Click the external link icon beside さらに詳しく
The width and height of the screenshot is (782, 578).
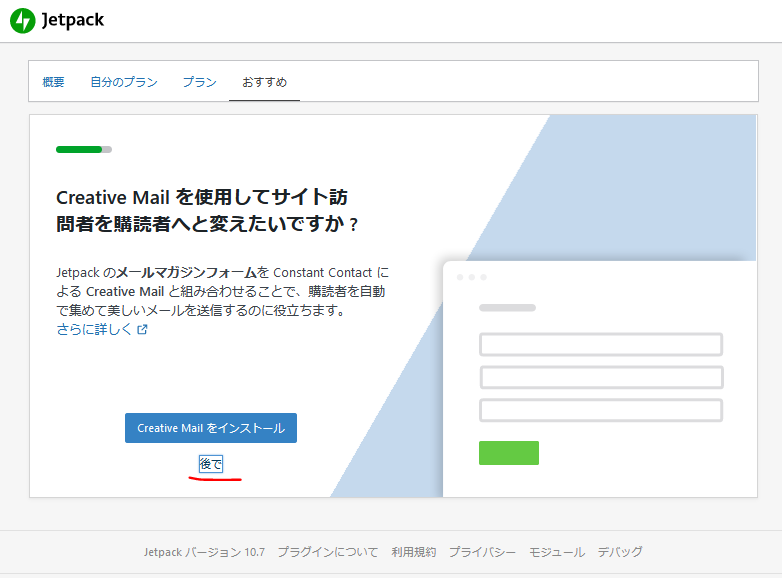(142, 330)
